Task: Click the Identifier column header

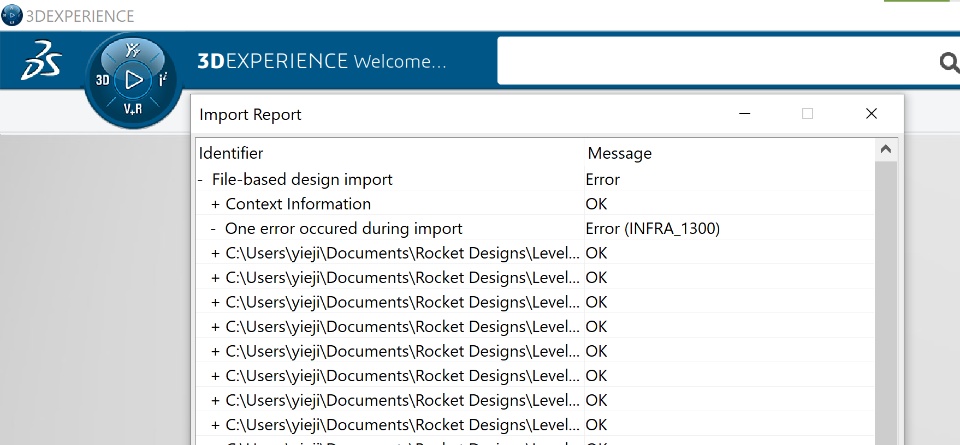Action: coord(231,153)
